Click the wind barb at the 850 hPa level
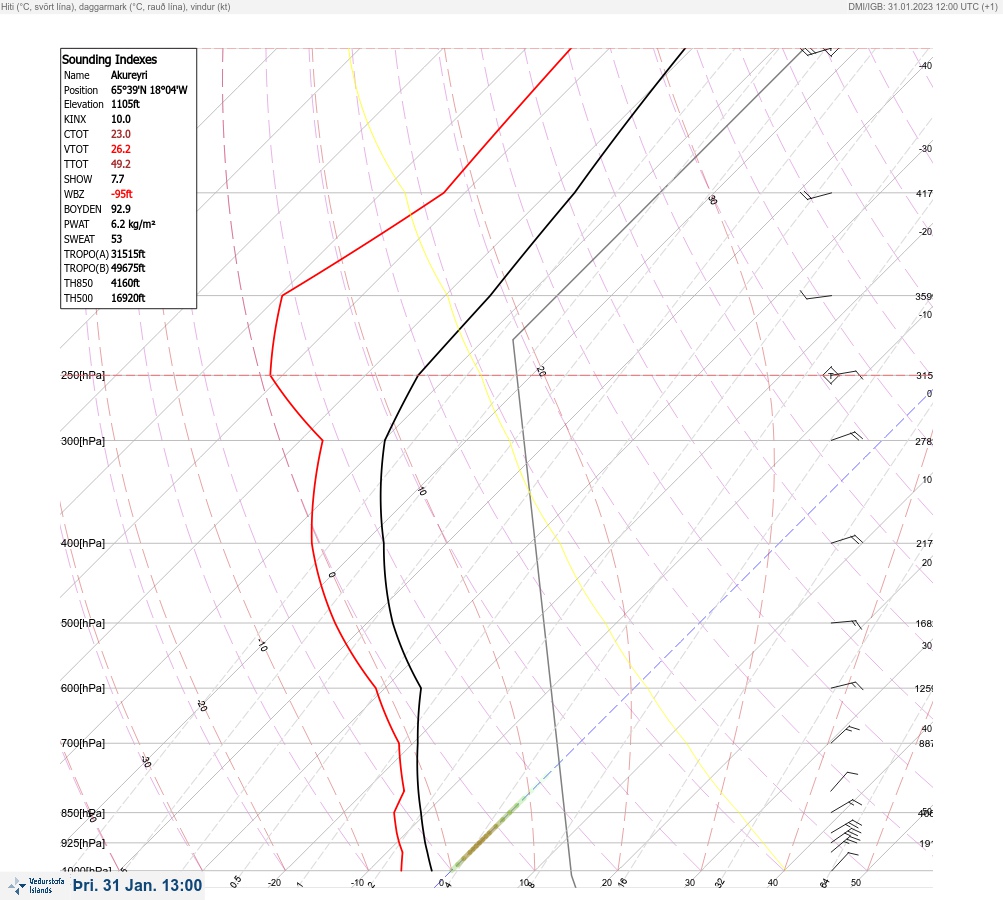 click(x=846, y=806)
